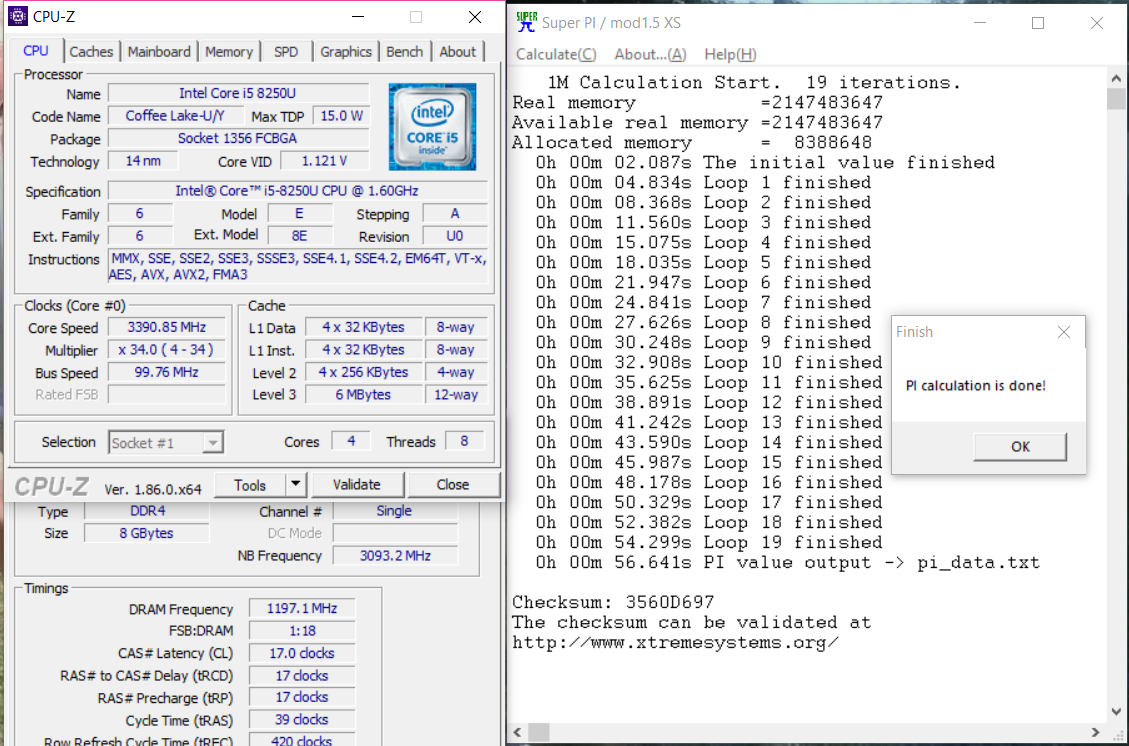Minimize the CPU-Z window

pos(358,17)
